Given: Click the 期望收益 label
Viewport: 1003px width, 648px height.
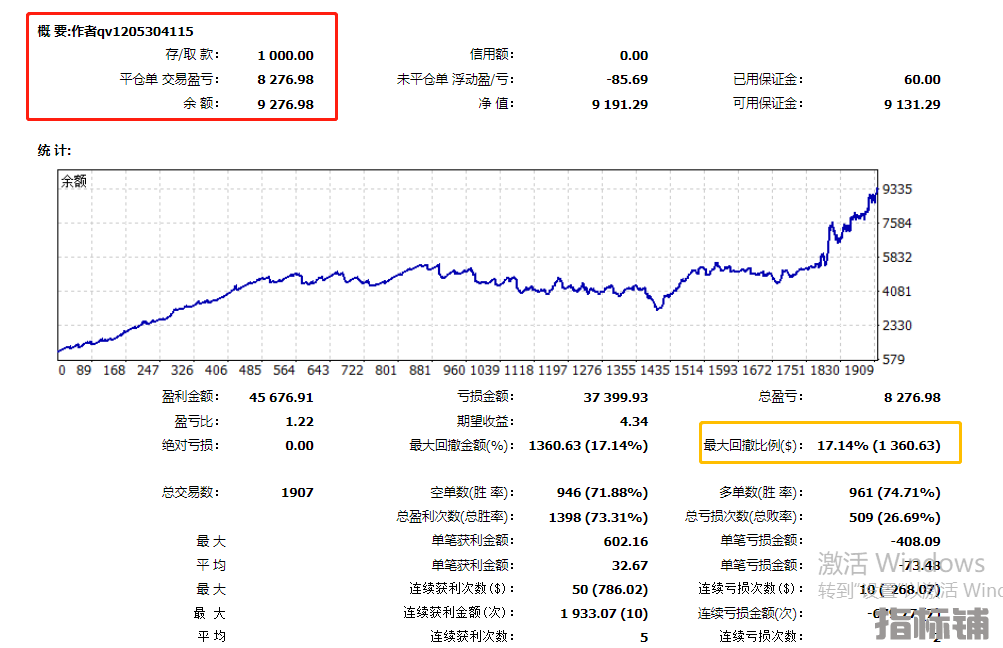Looking at the screenshot, I should coord(486,422).
